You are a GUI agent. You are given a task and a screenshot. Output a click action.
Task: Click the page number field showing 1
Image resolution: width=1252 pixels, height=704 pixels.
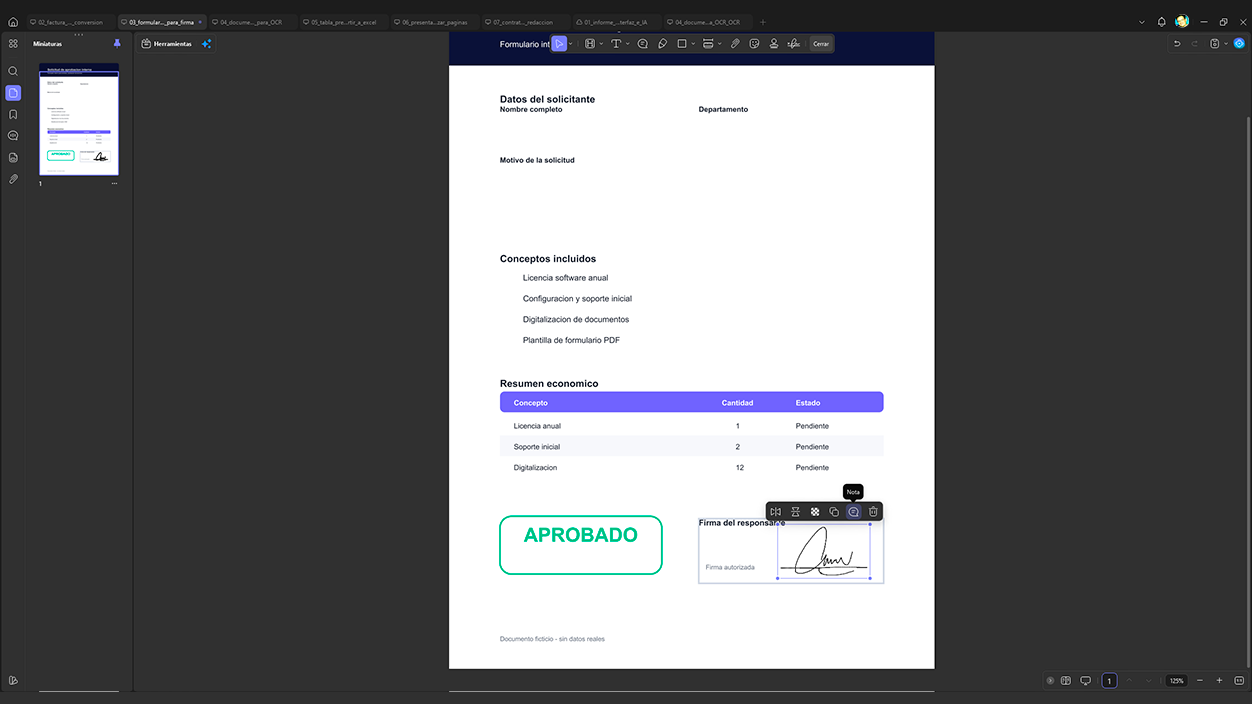point(1109,681)
